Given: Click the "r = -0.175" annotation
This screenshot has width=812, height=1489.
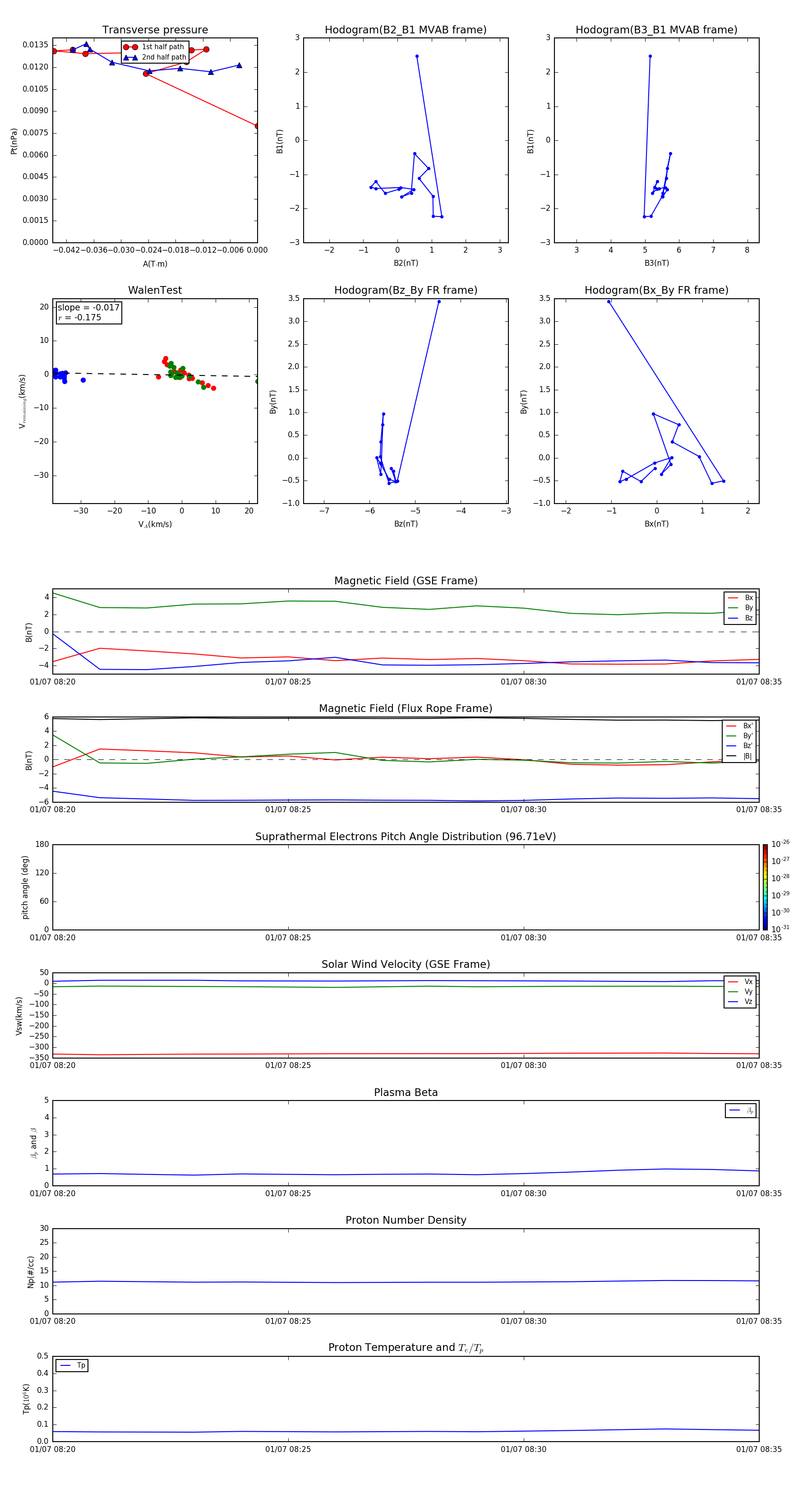Looking at the screenshot, I should pos(79,318).
